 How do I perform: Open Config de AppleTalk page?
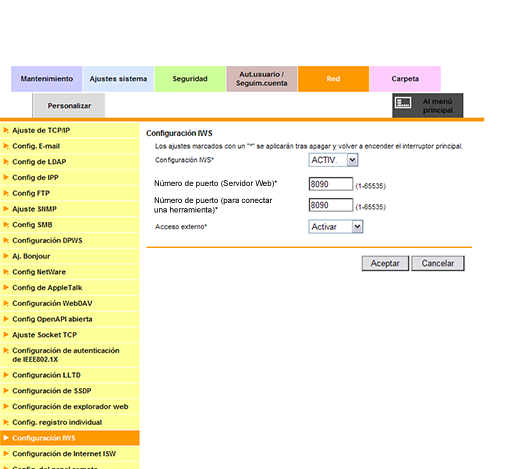click(70, 287)
